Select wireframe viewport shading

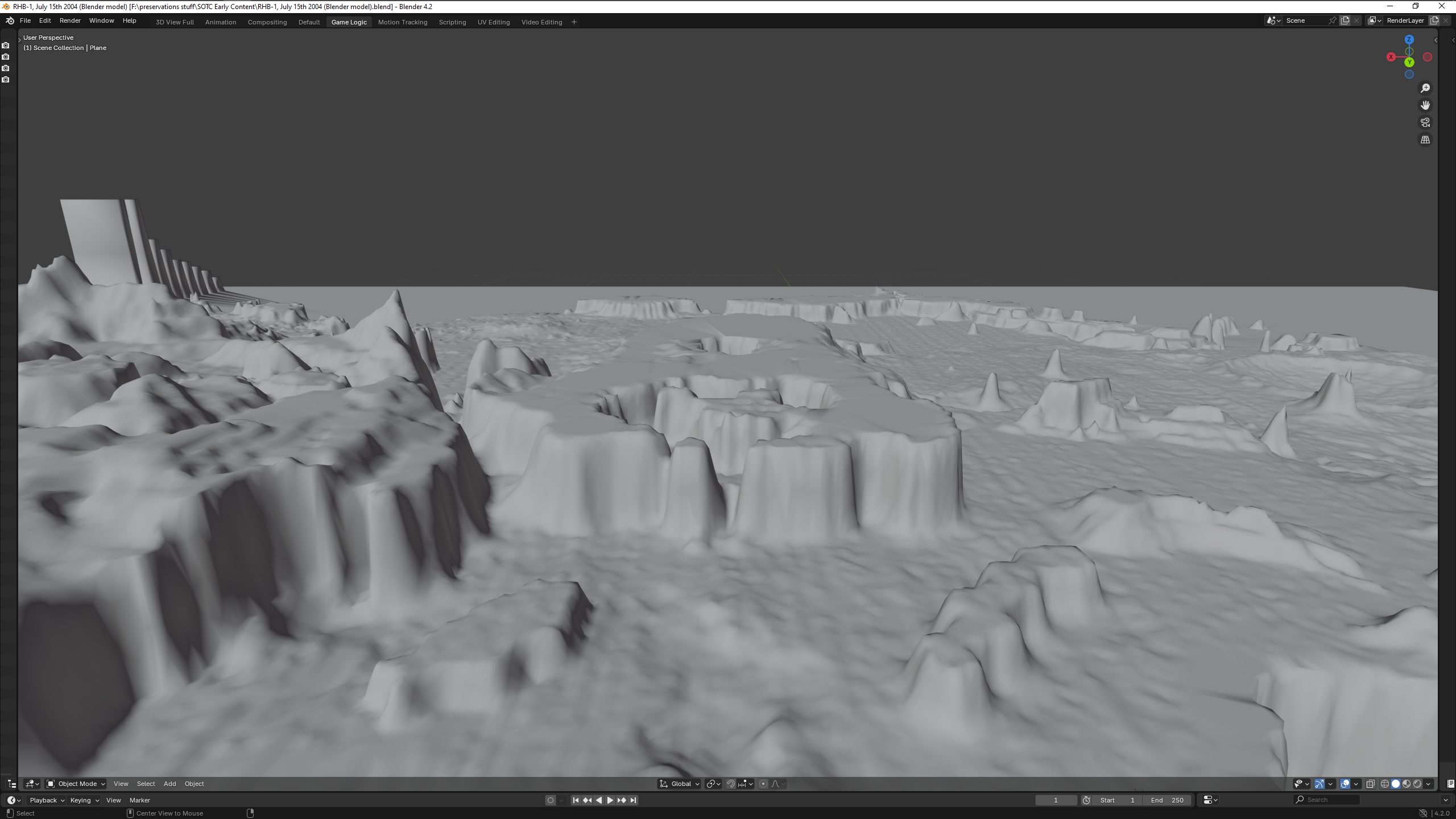click(1385, 784)
